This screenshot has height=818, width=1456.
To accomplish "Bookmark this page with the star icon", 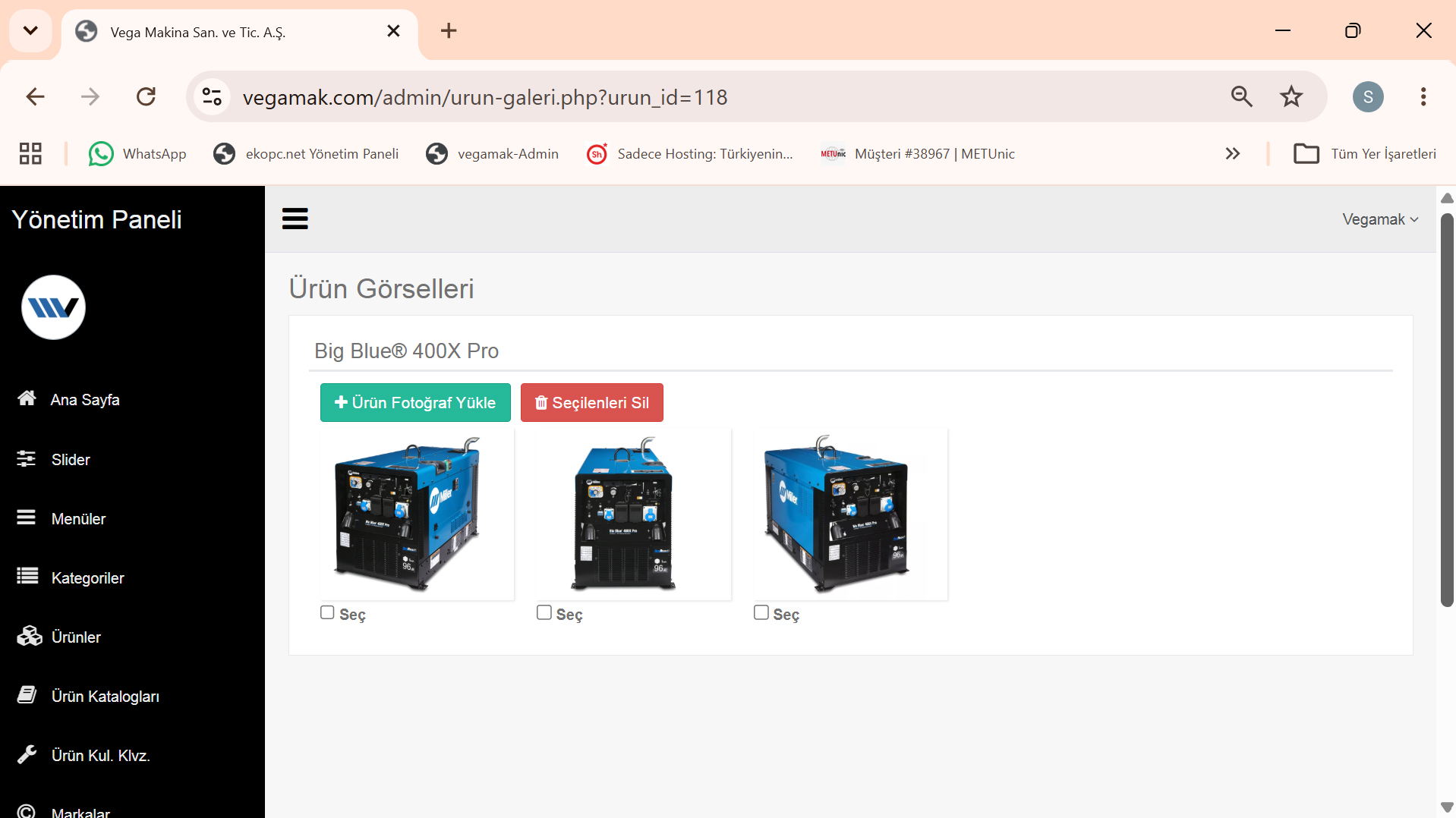I will [1291, 96].
